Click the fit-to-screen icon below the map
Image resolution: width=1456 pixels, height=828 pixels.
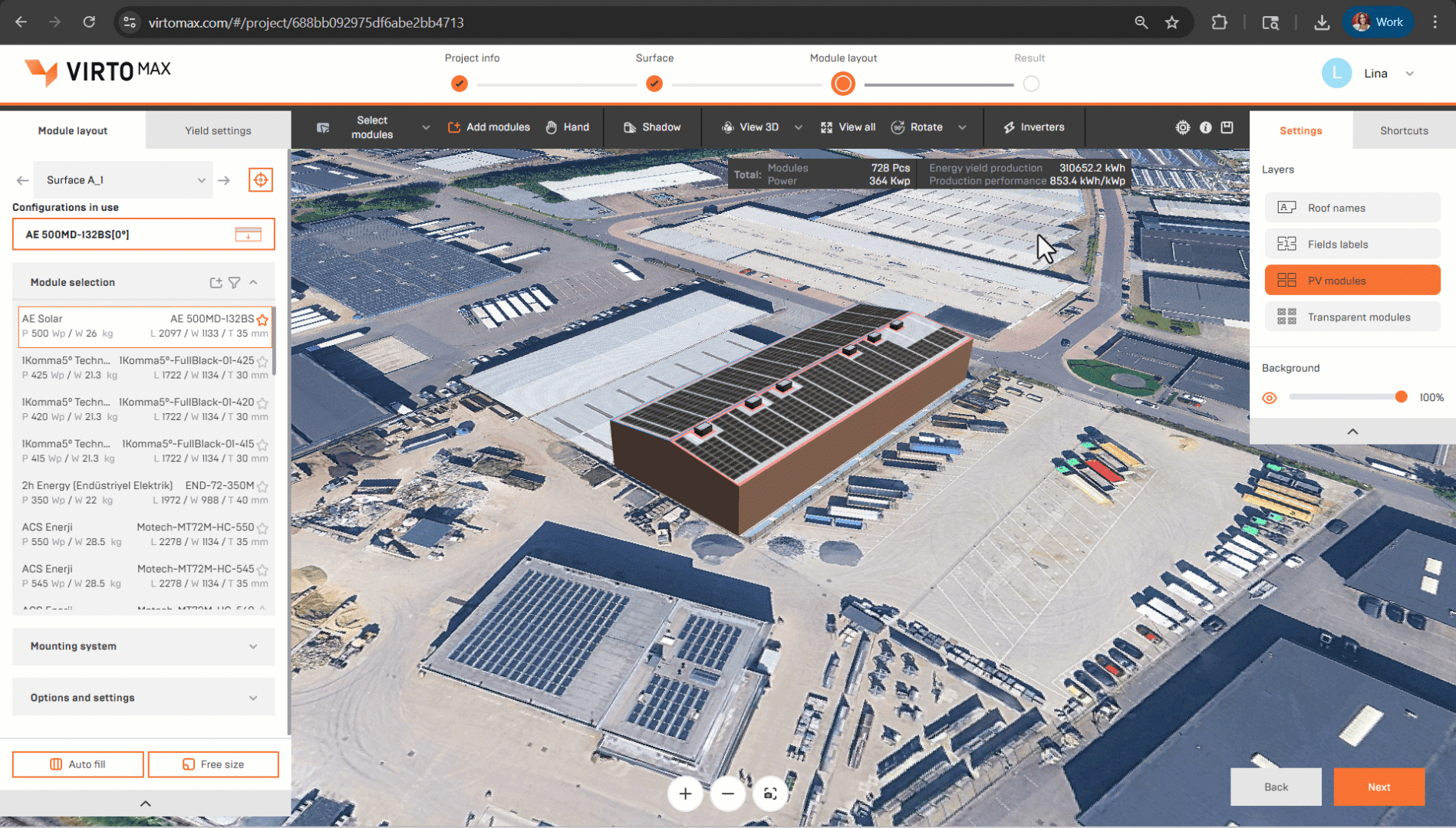pos(770,793)
